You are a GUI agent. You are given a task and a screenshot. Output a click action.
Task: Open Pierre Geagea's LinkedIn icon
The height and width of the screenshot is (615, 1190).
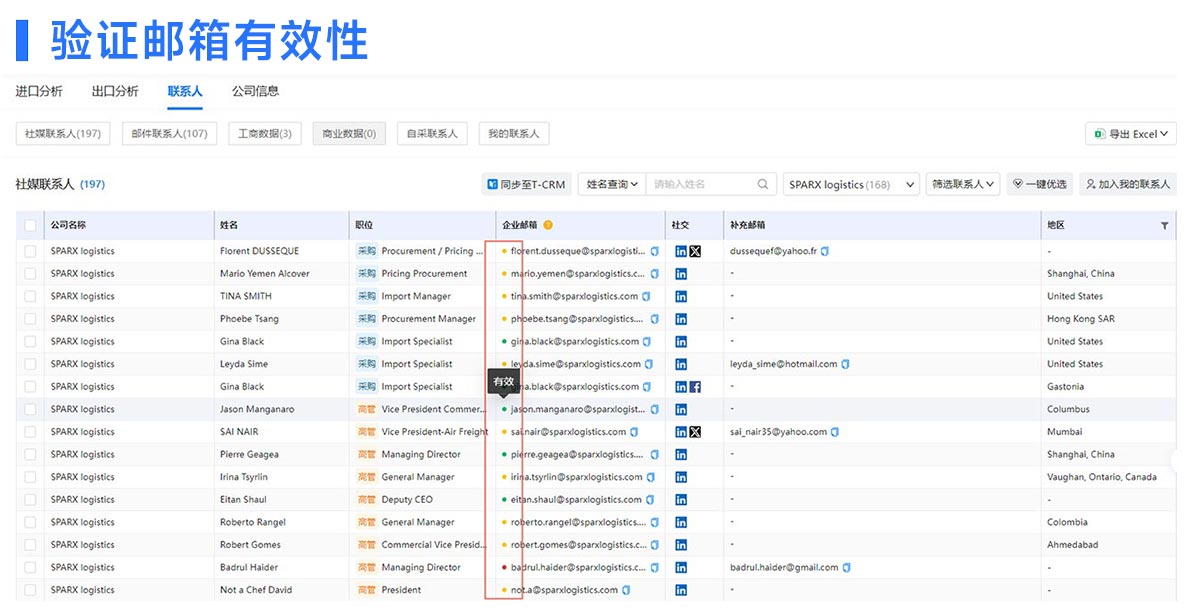pyautogui.click(x=681, y=455)
